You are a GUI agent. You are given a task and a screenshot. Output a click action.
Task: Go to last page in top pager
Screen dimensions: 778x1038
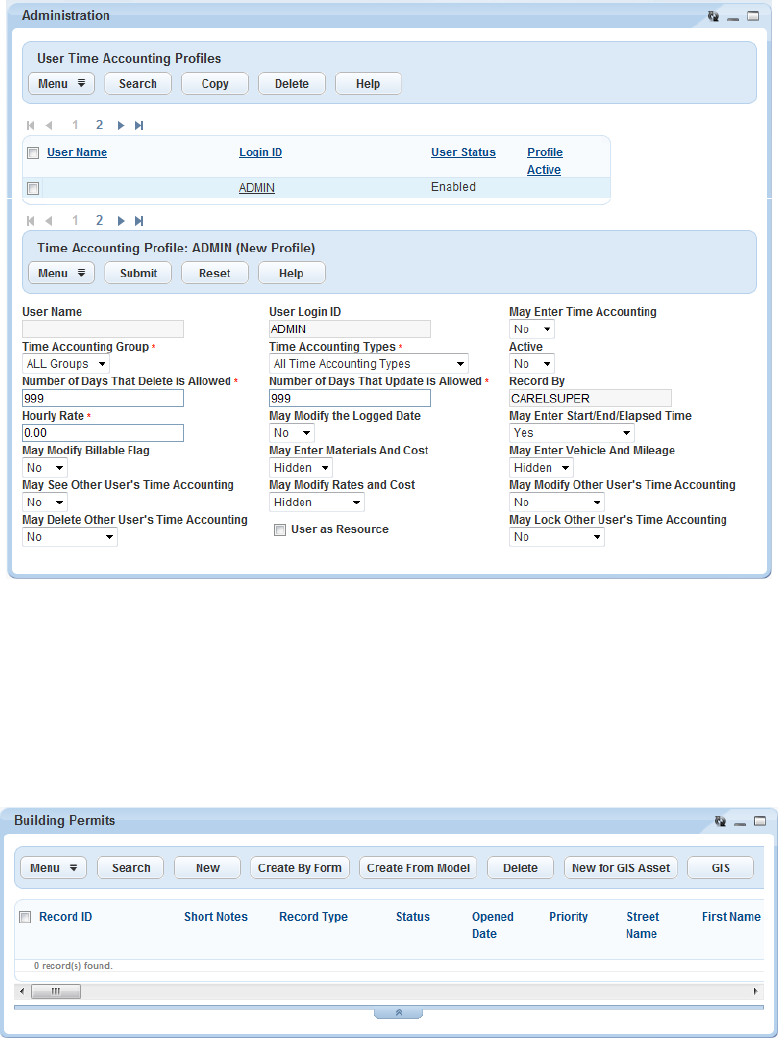[139, 125]
